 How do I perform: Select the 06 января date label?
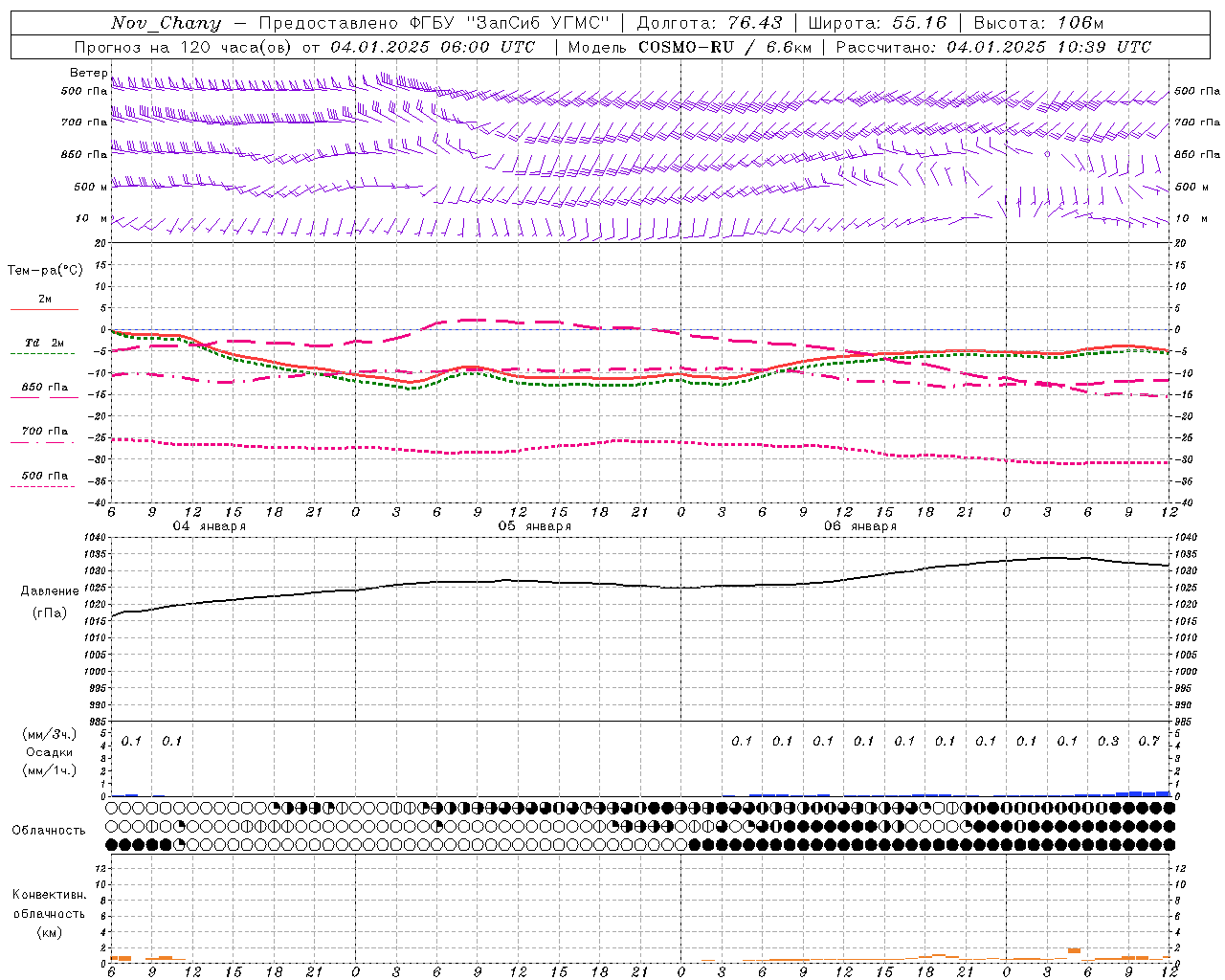click(x=860, y=525)
